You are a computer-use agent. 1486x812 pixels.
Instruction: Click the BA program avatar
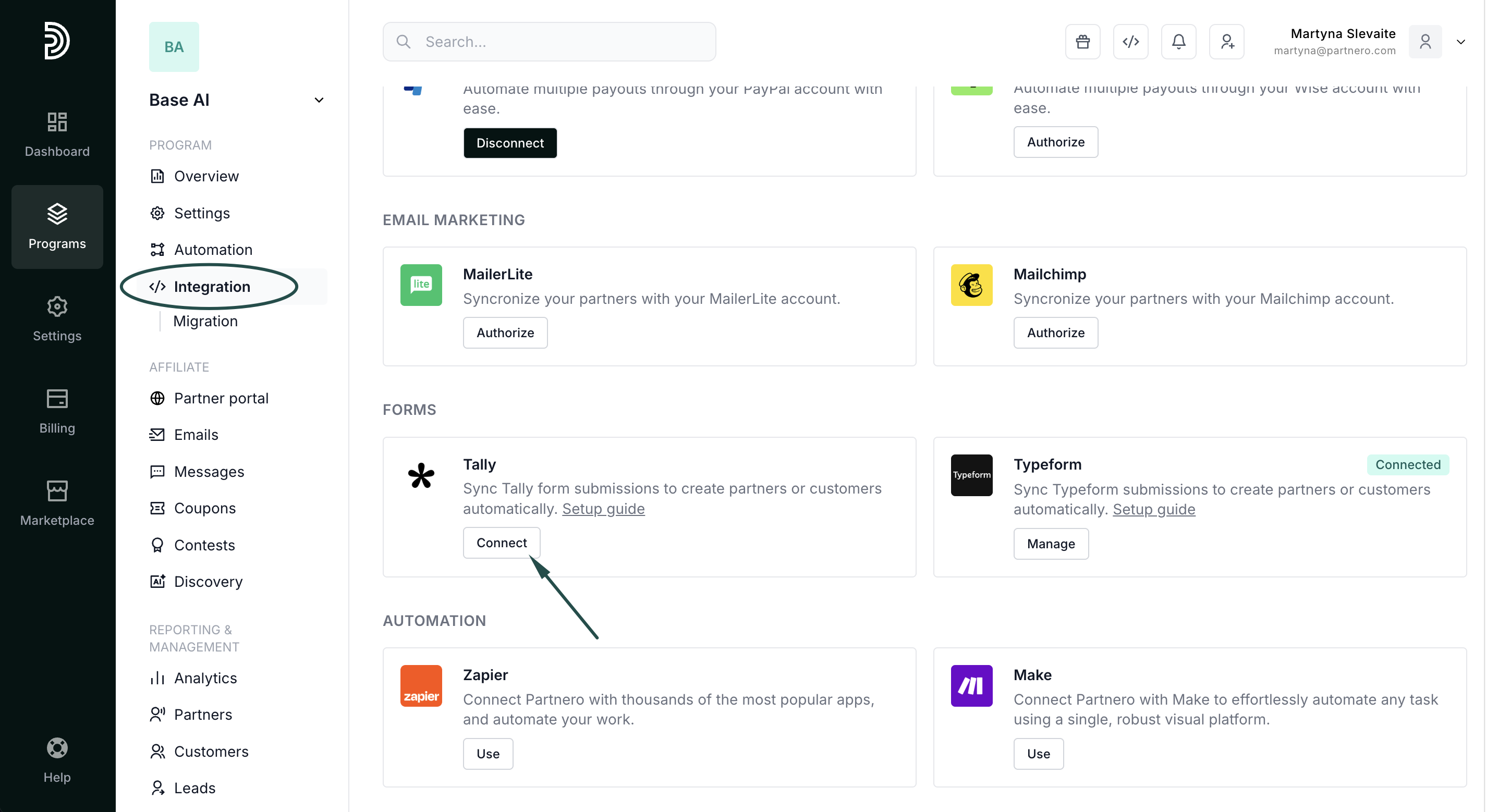[x=174, y=47]
